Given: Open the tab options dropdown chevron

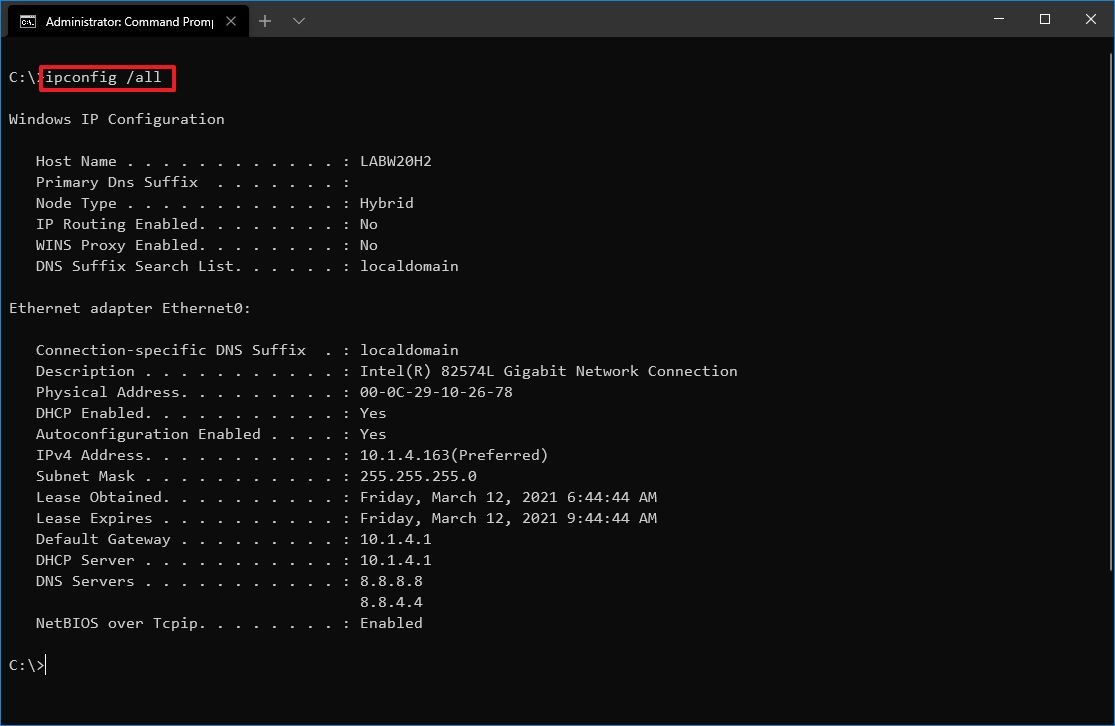Looking at the screenshot, I should [x=297, y=19].
